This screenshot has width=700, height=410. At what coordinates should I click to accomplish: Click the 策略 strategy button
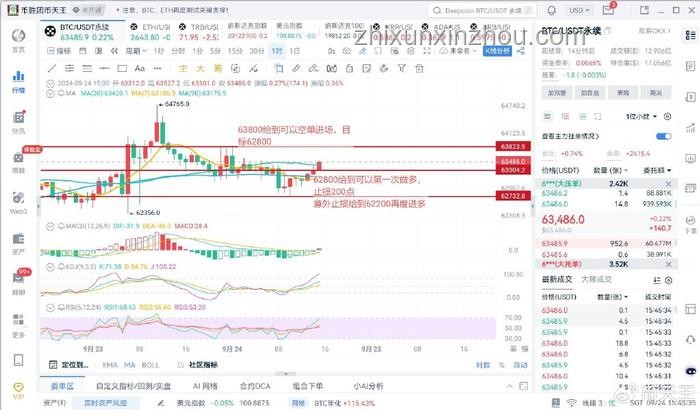pos(623,93)
